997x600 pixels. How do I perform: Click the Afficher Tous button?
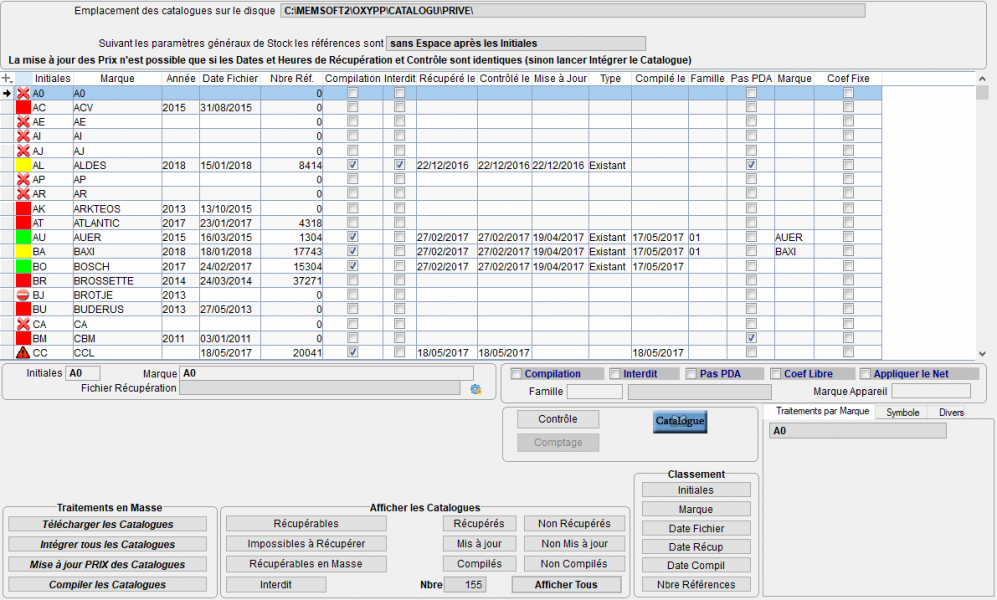[566, 585]
